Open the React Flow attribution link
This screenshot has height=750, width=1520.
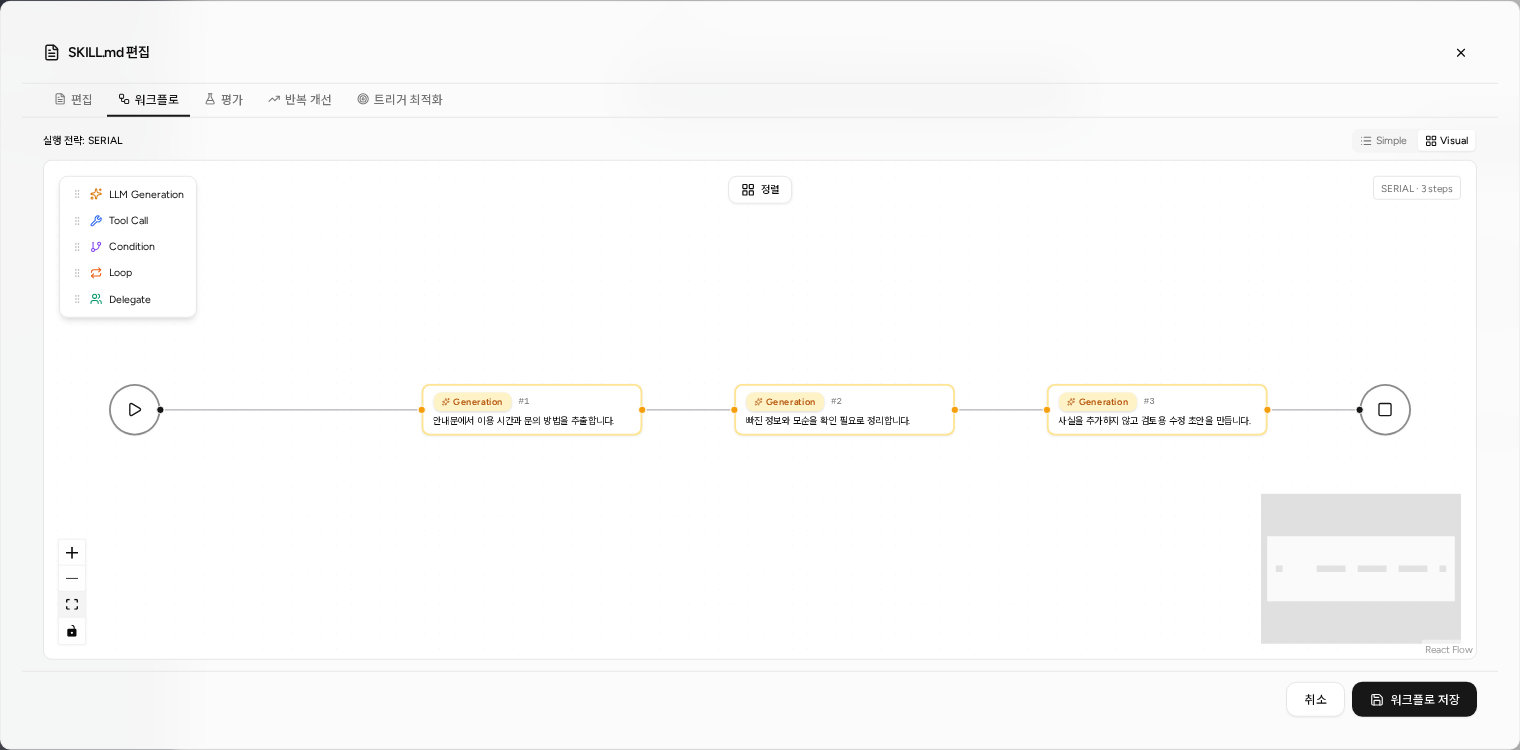(1448, 650)
